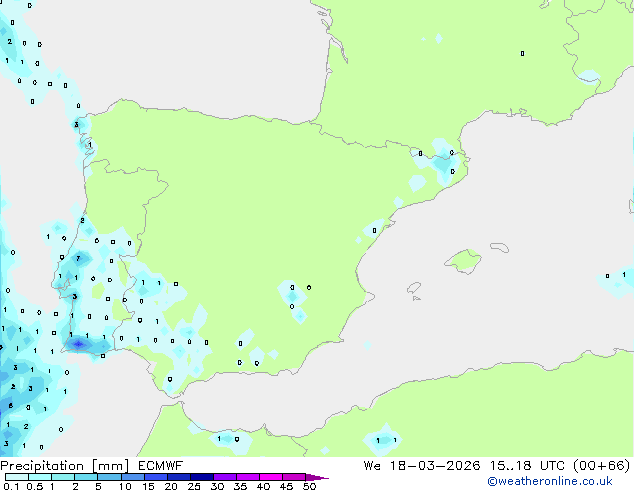Screen dimensions: 634x490
Task: Click the precipitation value 7 in Portugal
Action: [77, 258]
